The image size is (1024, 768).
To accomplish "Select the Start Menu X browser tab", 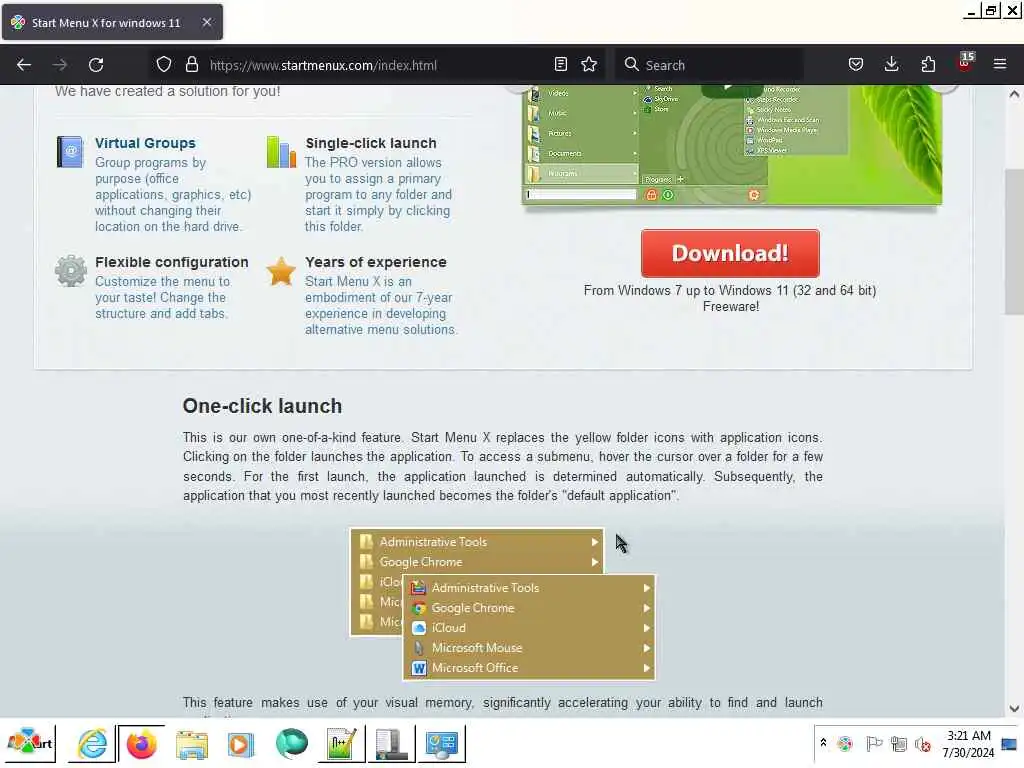I will (112, 22).
